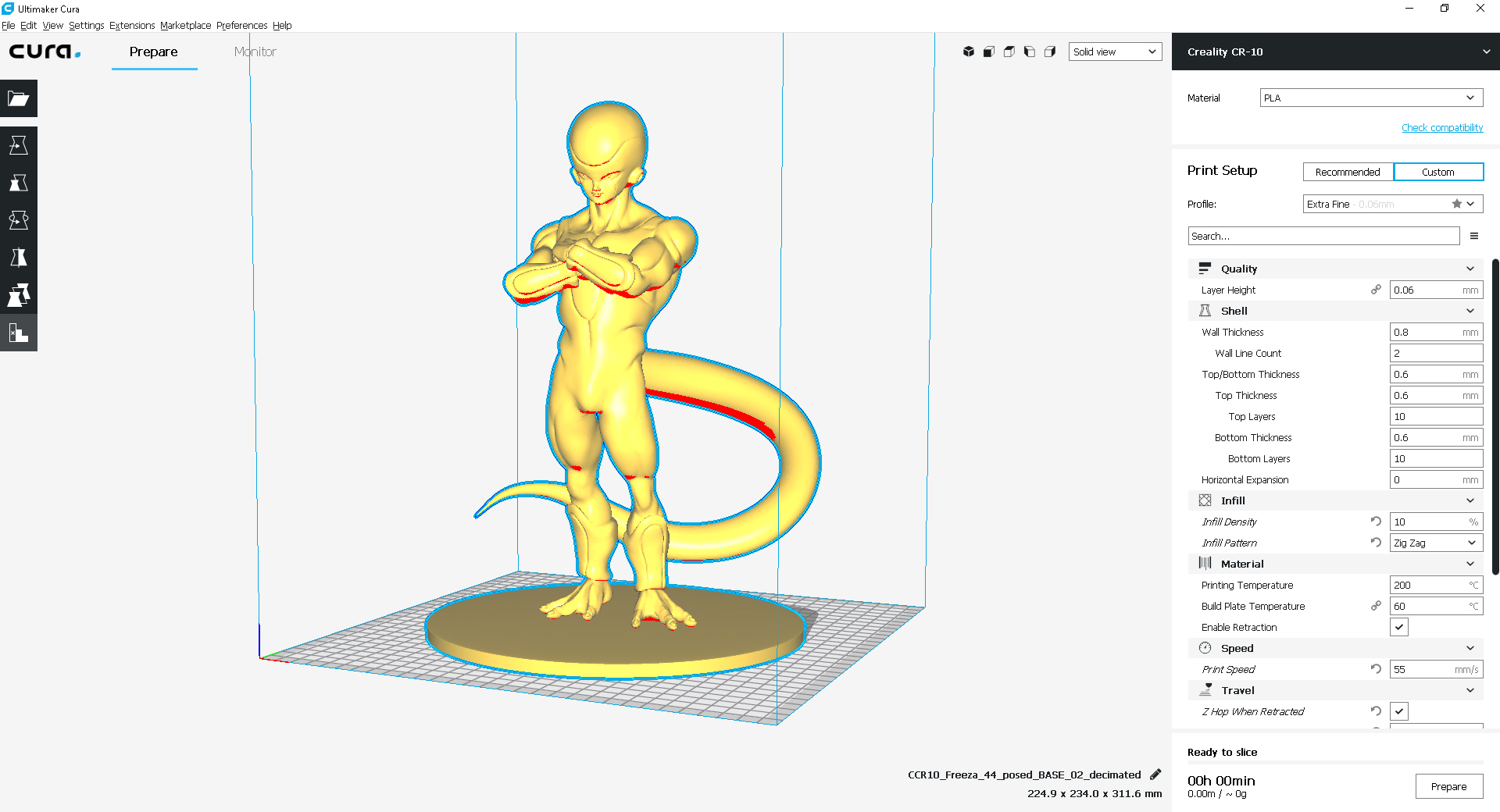Reset Infill Pattern with its revert arrow

click(x=1376, y=543)
